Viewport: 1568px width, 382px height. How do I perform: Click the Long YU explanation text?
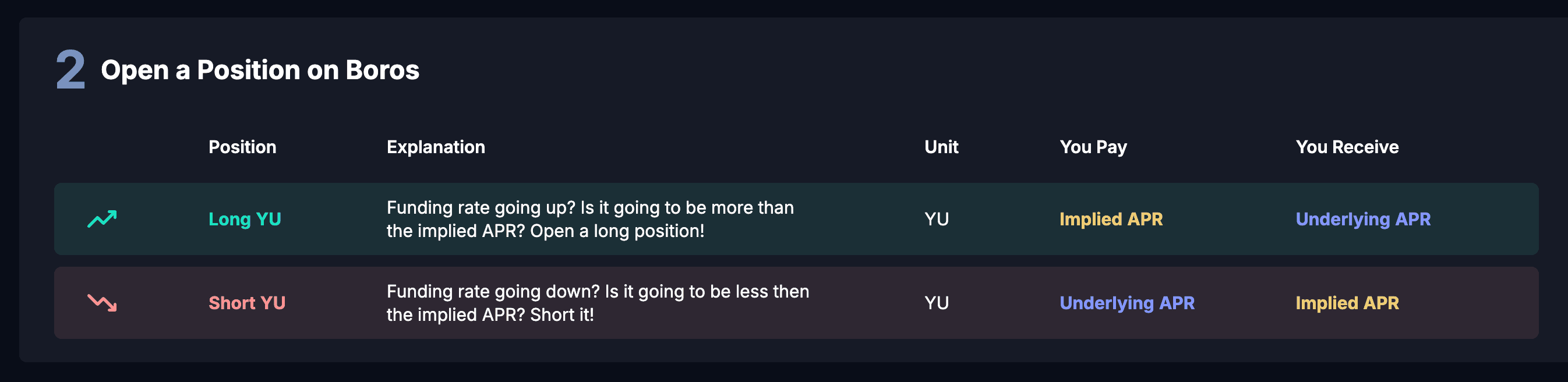point(590,219)
